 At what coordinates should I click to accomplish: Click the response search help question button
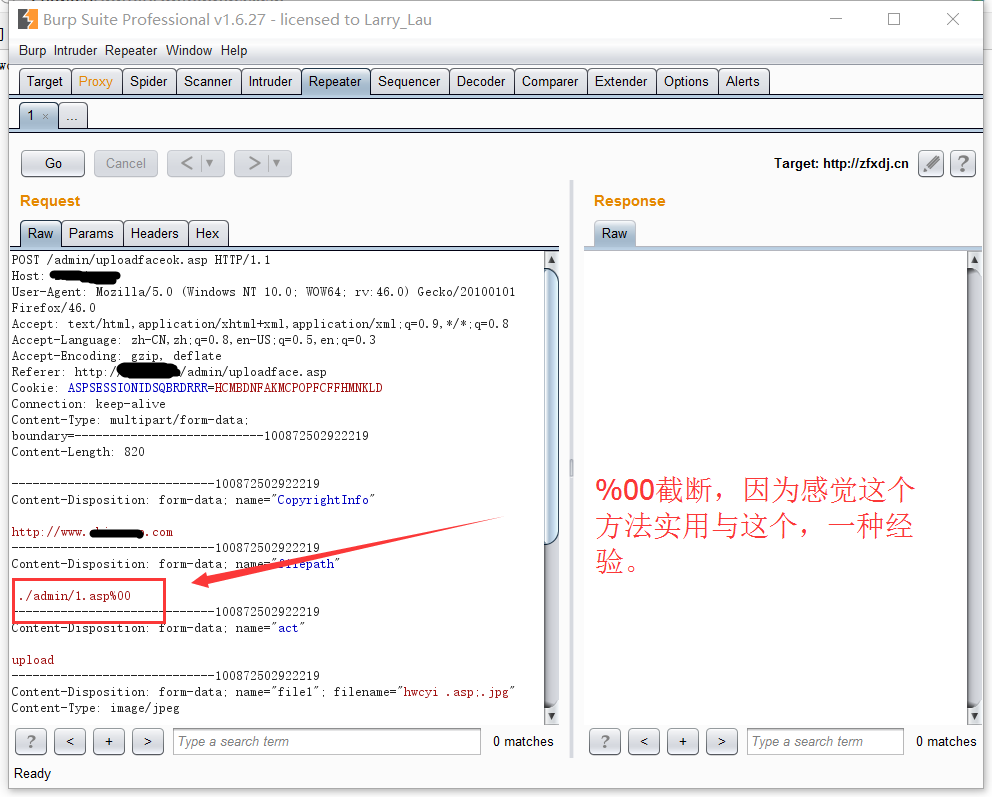pos(605,741)
